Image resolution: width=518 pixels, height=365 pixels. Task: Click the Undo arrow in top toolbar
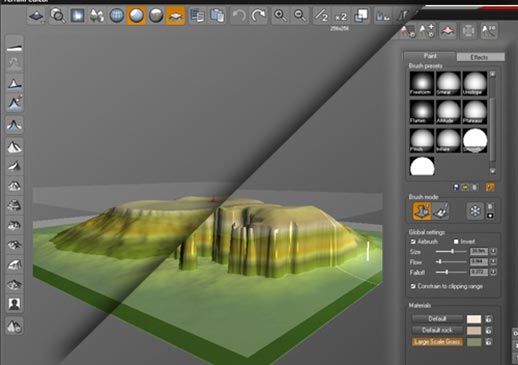point(239,15)
